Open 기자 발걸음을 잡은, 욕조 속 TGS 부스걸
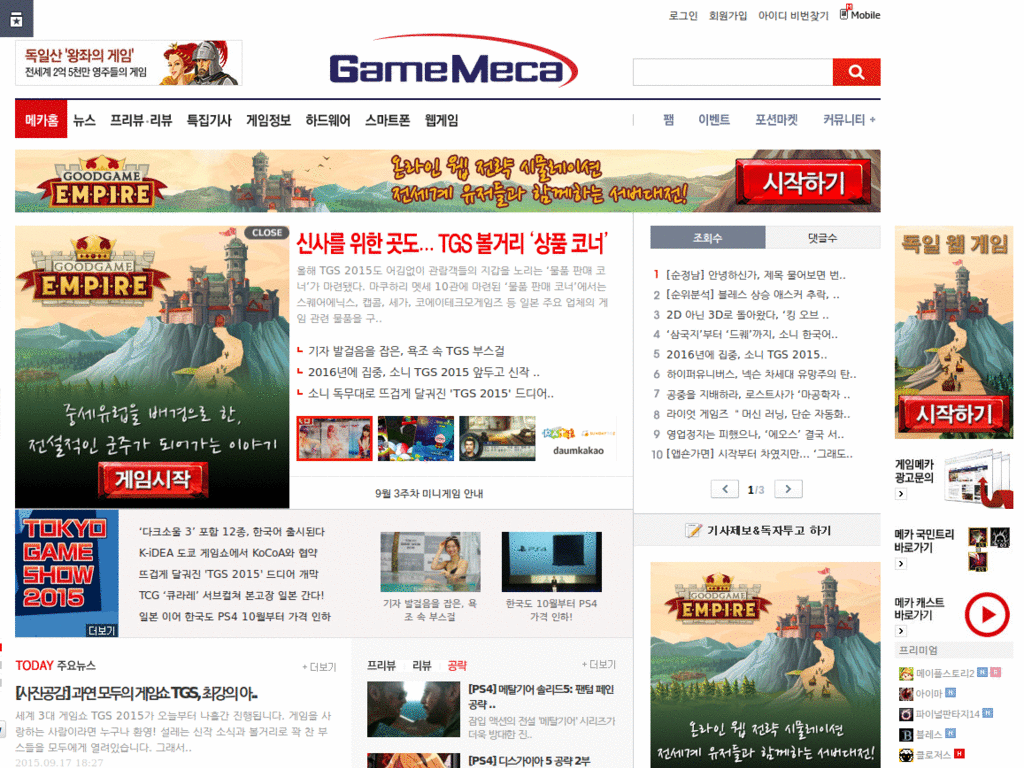The image size is (1024, 768). [406, 351]
